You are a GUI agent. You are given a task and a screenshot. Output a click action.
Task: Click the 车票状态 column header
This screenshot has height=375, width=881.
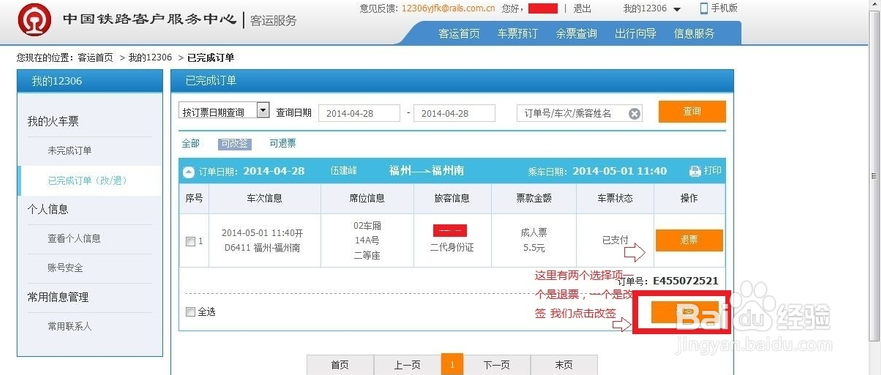click(x=615, y=198)
